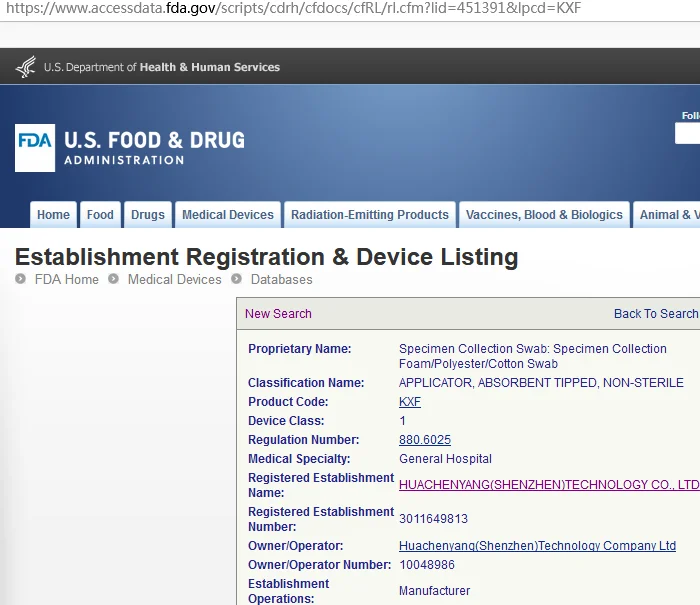Open regulation number 880.6025 link
The width and height of the screenshot is (700, 605).
coord(425,440)
